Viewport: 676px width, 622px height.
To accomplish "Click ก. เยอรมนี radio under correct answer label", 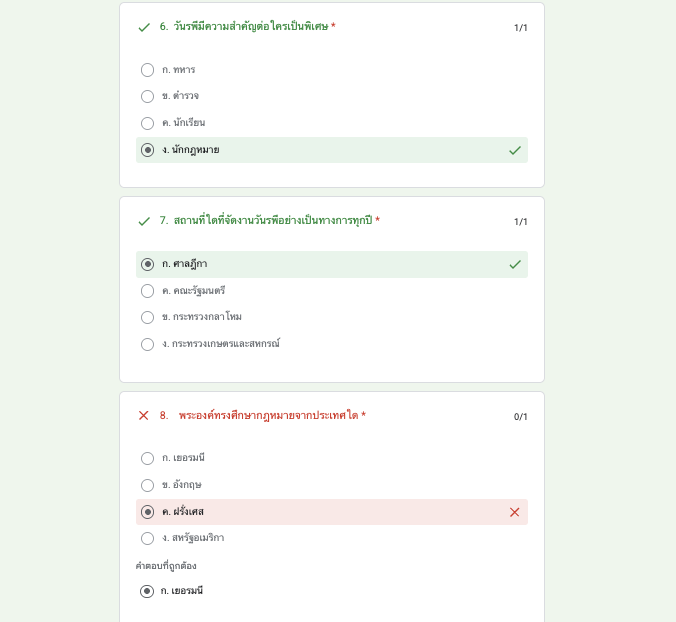I will 148,591.
